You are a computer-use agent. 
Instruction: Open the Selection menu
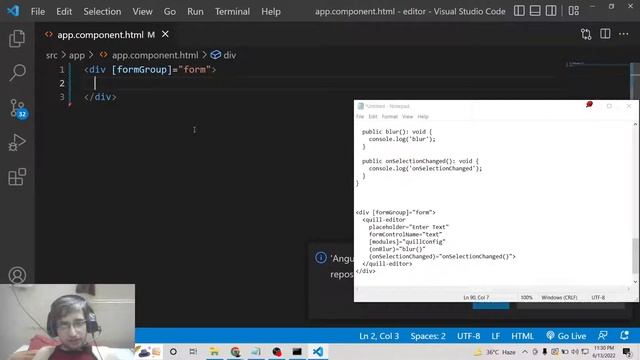(102, 11)
